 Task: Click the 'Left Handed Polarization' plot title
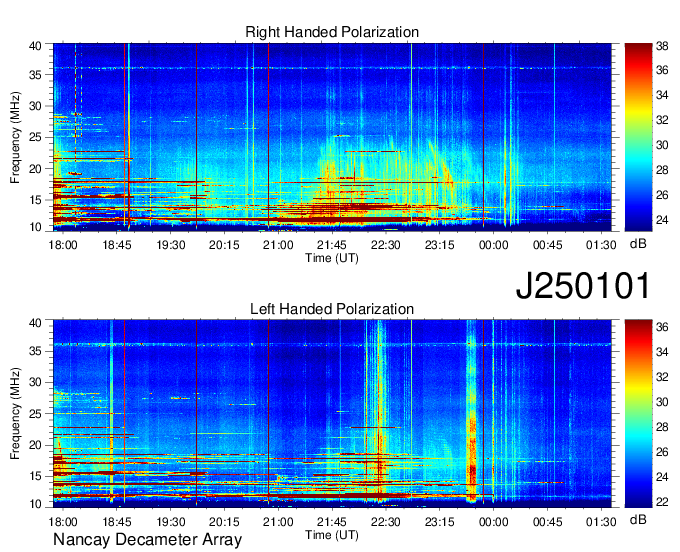point(332,309)
